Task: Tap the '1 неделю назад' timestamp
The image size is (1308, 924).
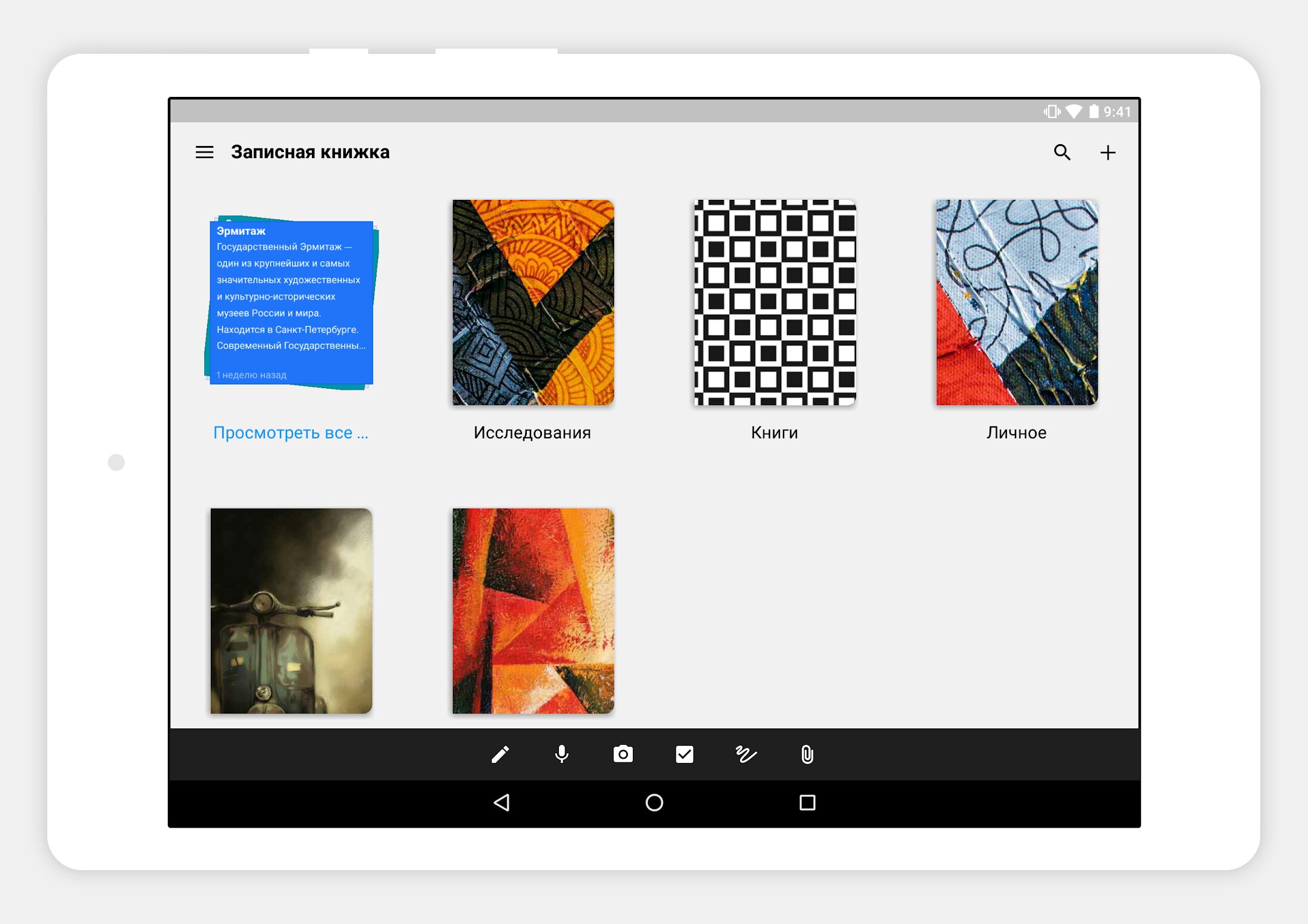Action: (x=251, y=375)
